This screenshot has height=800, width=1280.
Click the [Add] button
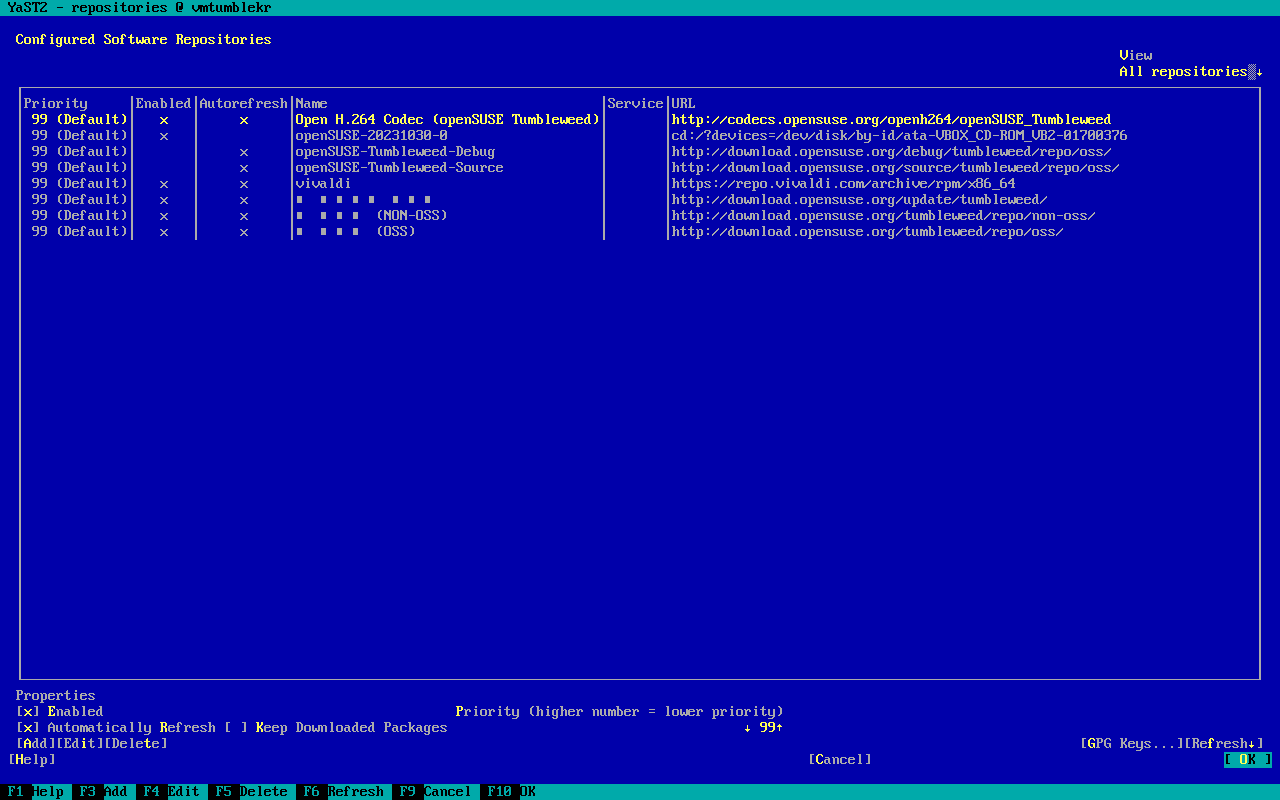pos(36,744)
